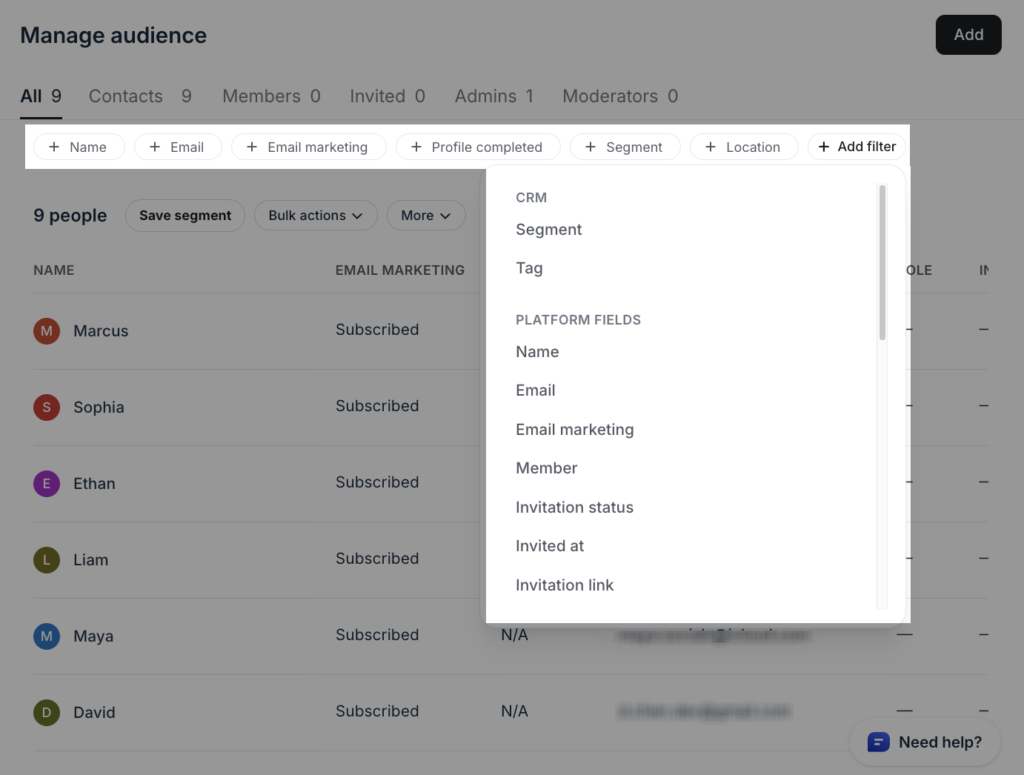This screenshot has height=775, width=1024.
Task: Click Subscribed status in Marcus's row
Action: (377, 330)
